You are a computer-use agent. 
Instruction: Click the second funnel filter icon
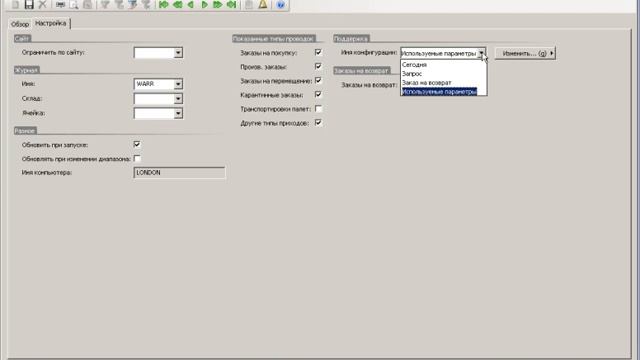119,4
